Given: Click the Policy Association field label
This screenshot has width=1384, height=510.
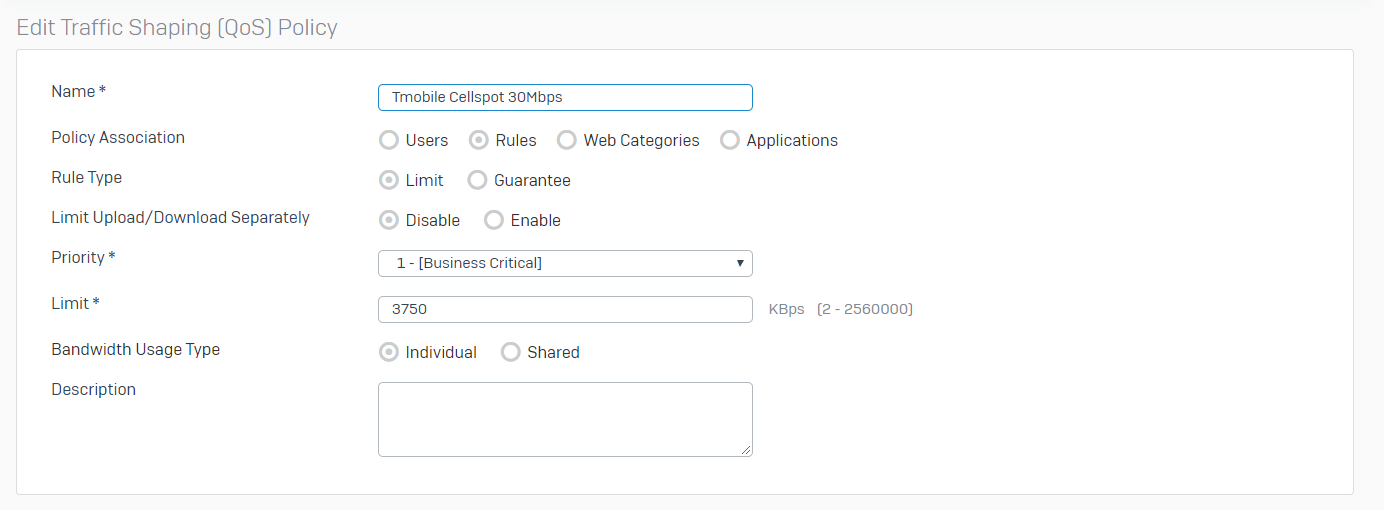Looking at the screenshot, I should 118,137.
